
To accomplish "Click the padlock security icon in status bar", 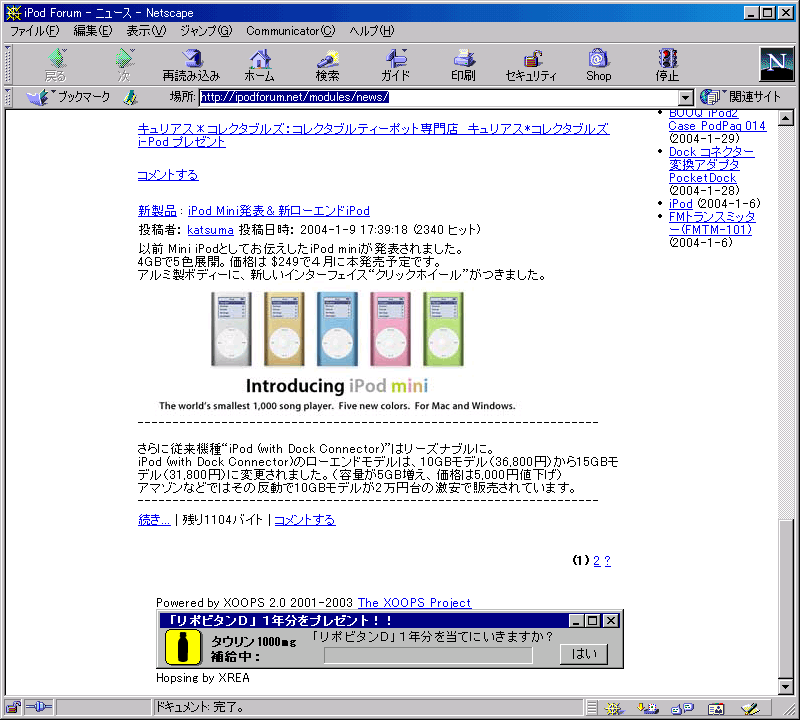I will pos(13,707).
